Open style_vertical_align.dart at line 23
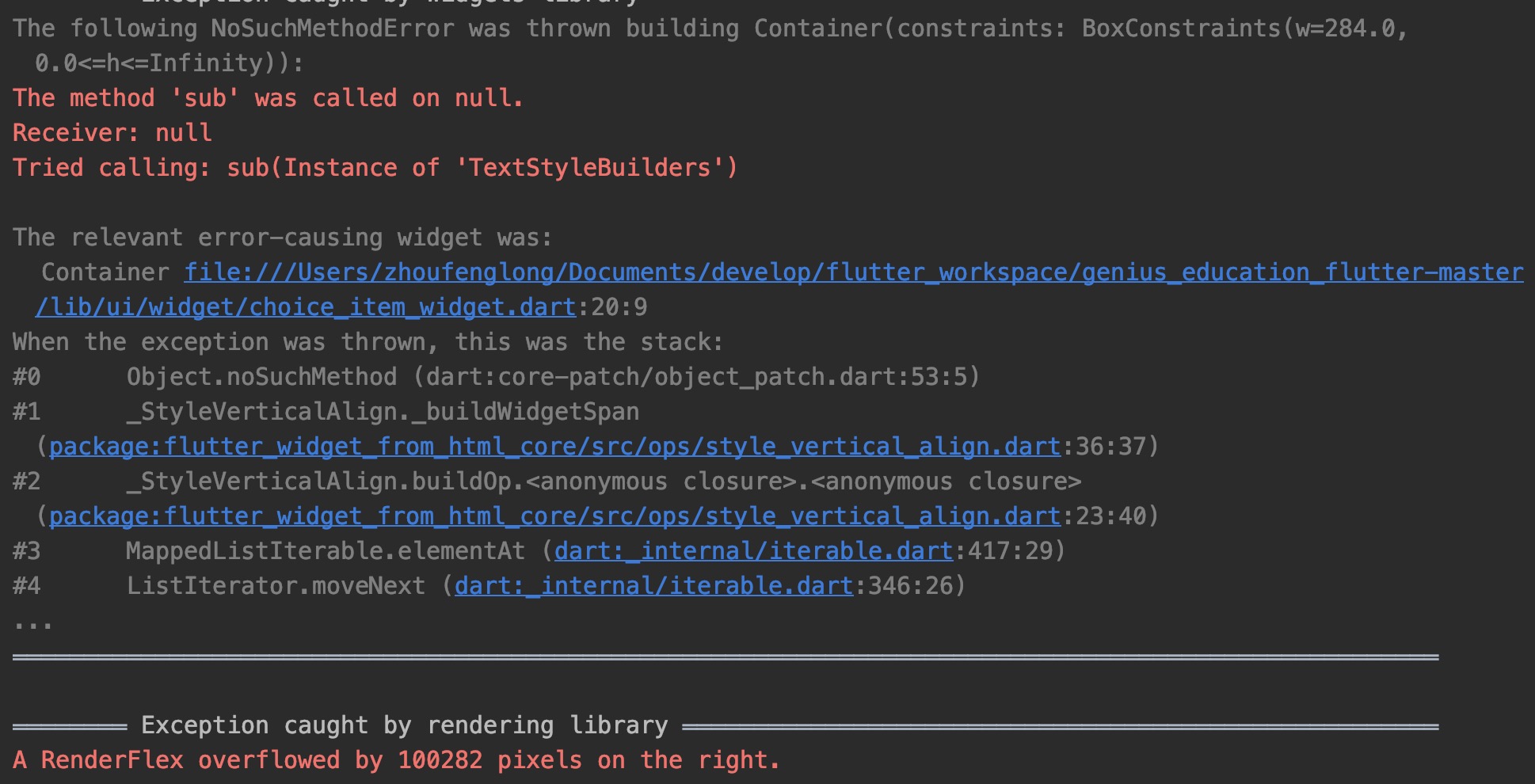This screenshot has width=1535, height=784. [x=554, y=516]
